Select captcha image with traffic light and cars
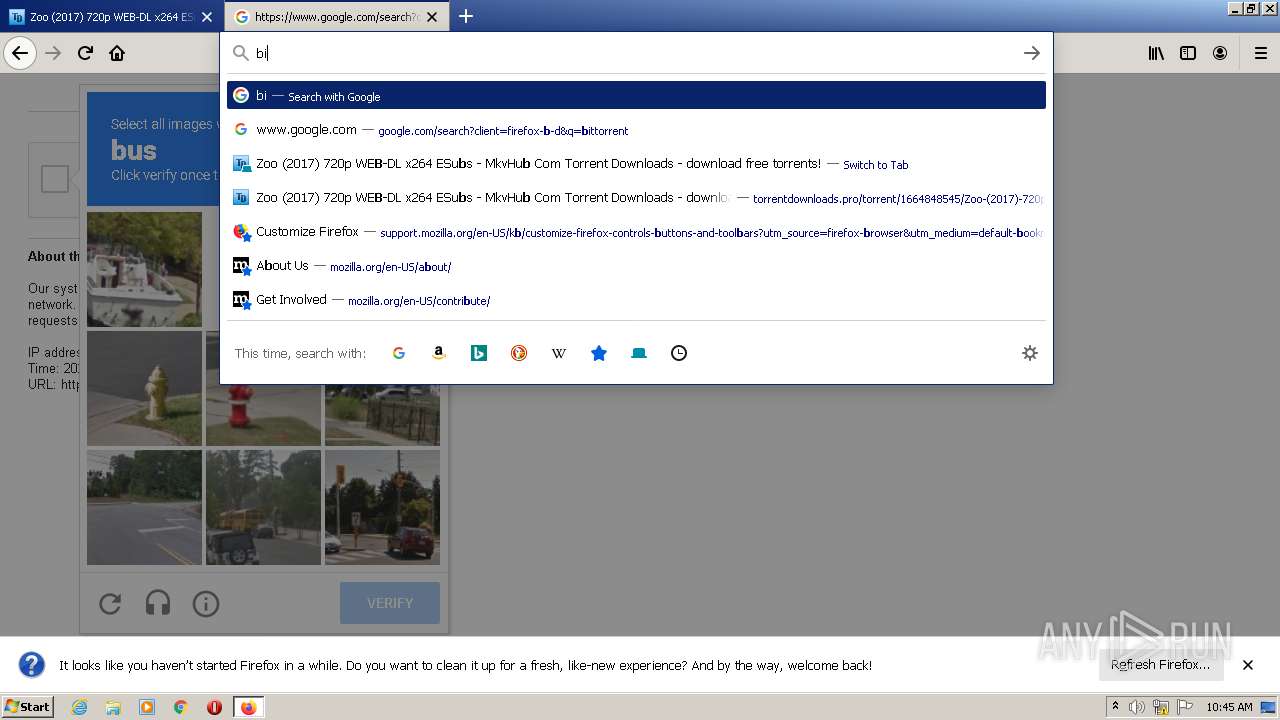Screen dimensions: 1280x720 pyautogui.click(x=382, y=507)
